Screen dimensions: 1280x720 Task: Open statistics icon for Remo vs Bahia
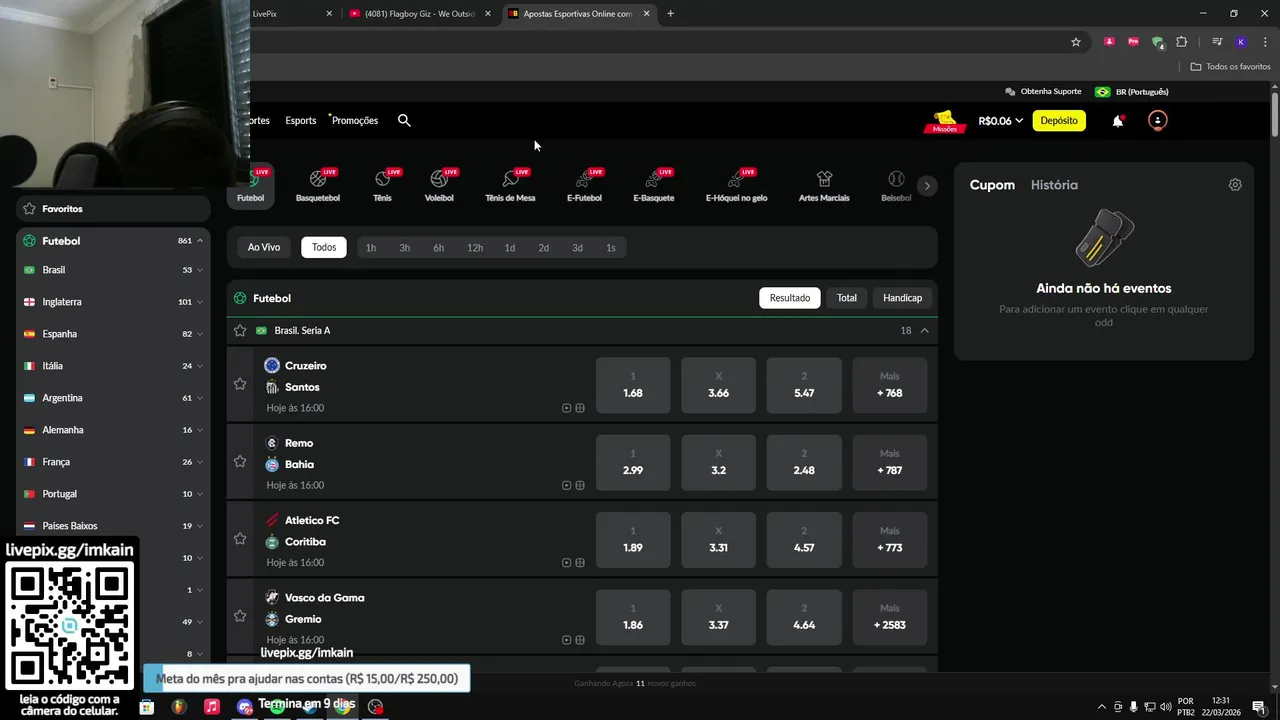tap(580, 485)
